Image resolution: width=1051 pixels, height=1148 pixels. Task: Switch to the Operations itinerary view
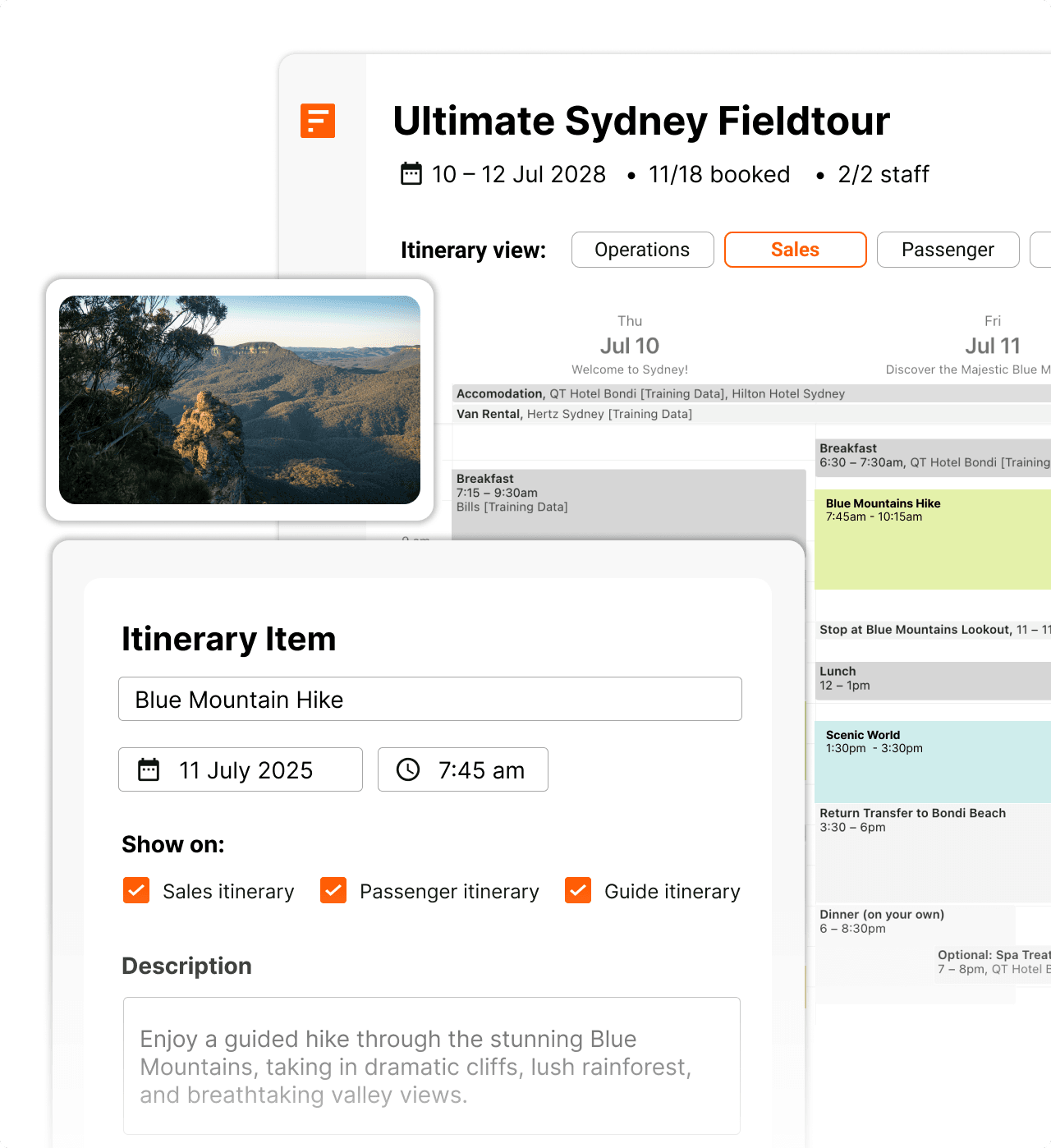point(642,250)
